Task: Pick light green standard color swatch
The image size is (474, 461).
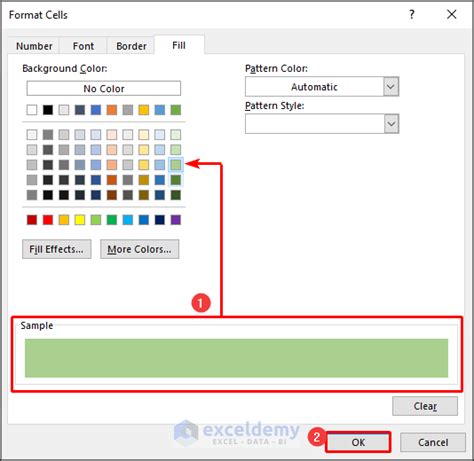Action: pyautogui.click(x=96, y=220)
